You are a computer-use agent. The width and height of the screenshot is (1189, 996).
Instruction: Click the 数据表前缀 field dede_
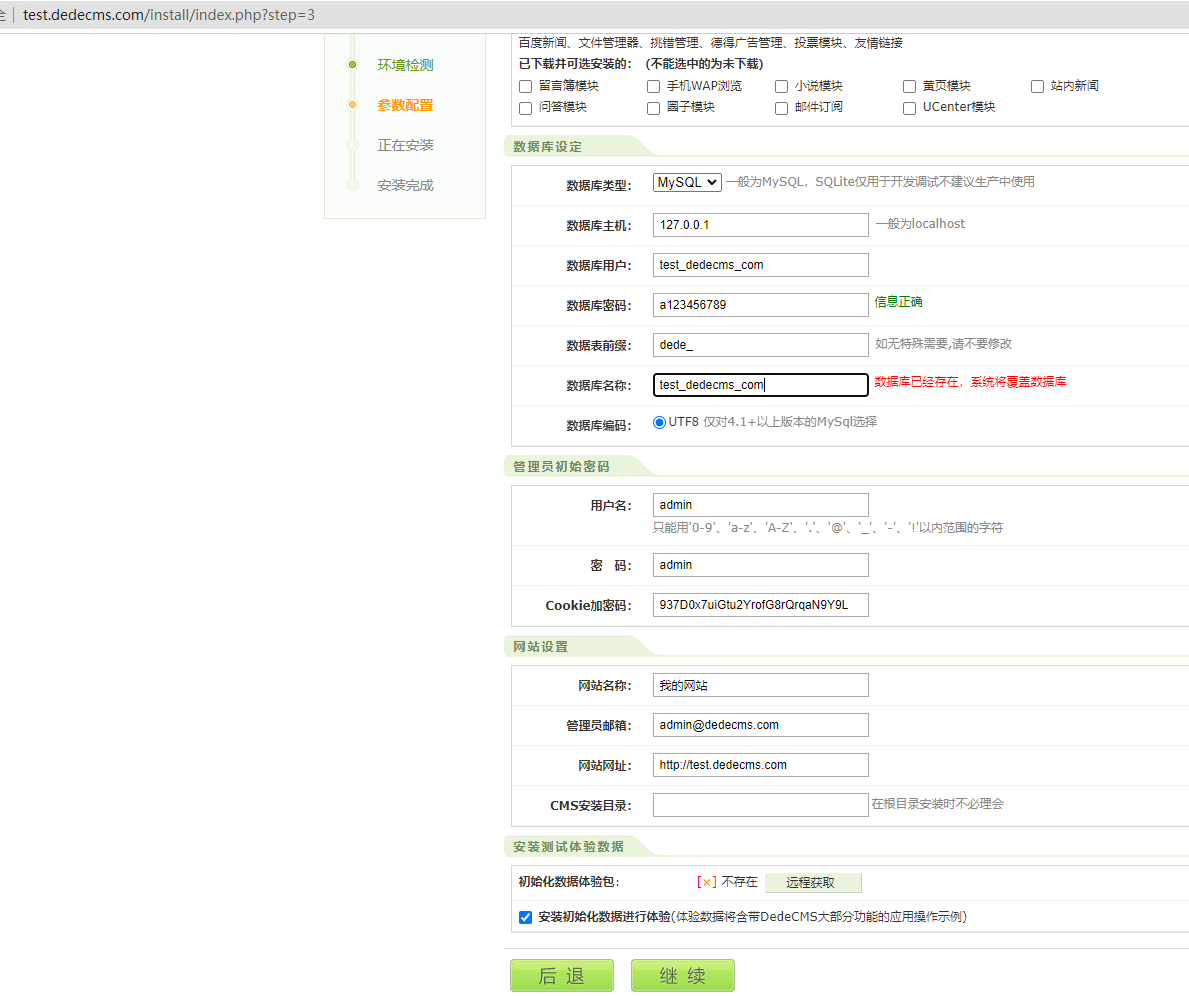click(x=761, y=345)
